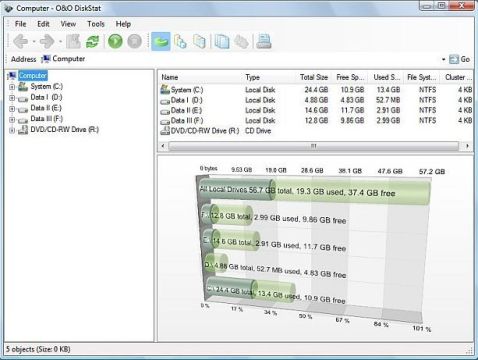Open the Tools menu
The width and height of the screenshot is (478, 360).
(x=96, y=24)
